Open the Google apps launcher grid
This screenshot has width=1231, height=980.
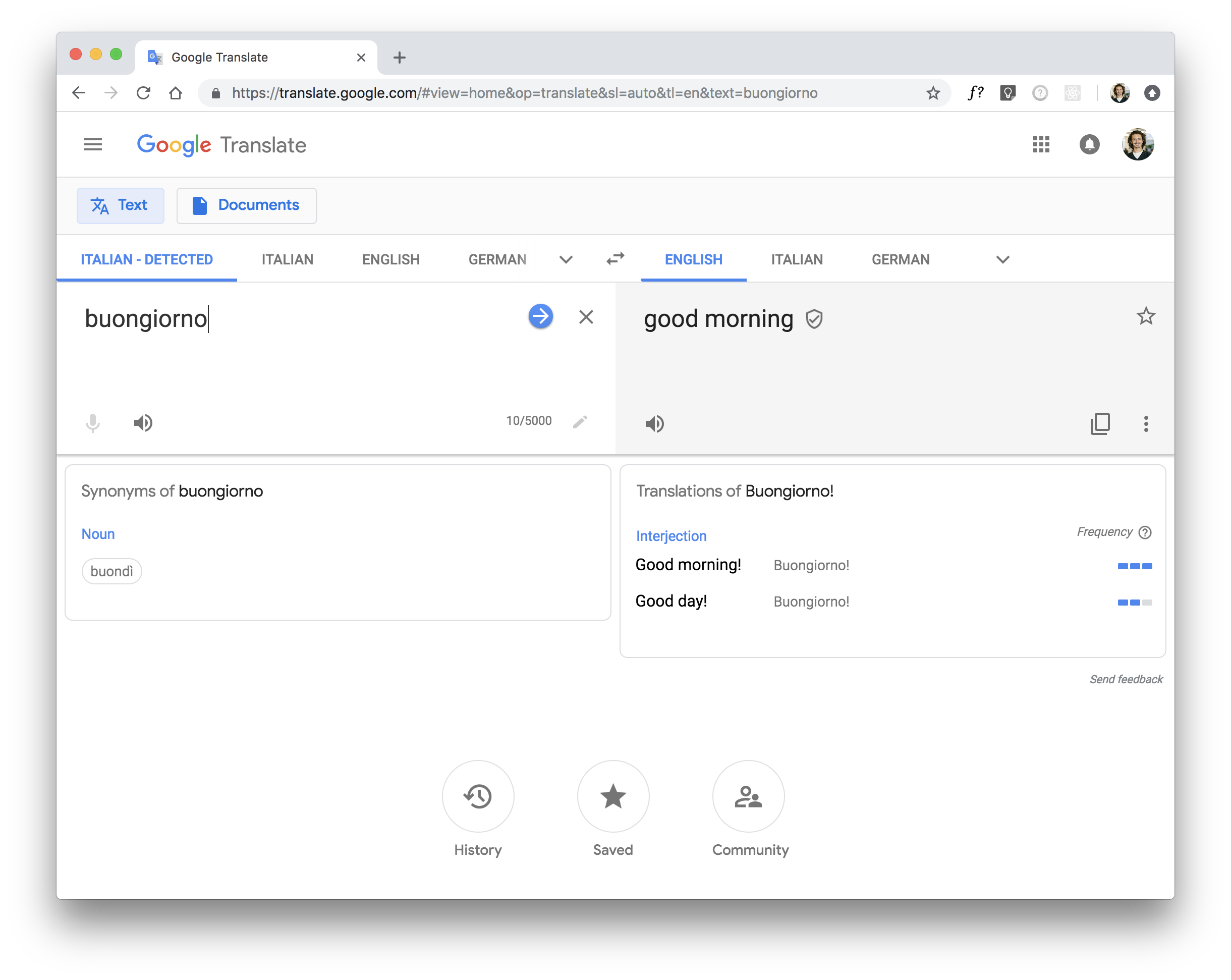(x=1040, y=144)
